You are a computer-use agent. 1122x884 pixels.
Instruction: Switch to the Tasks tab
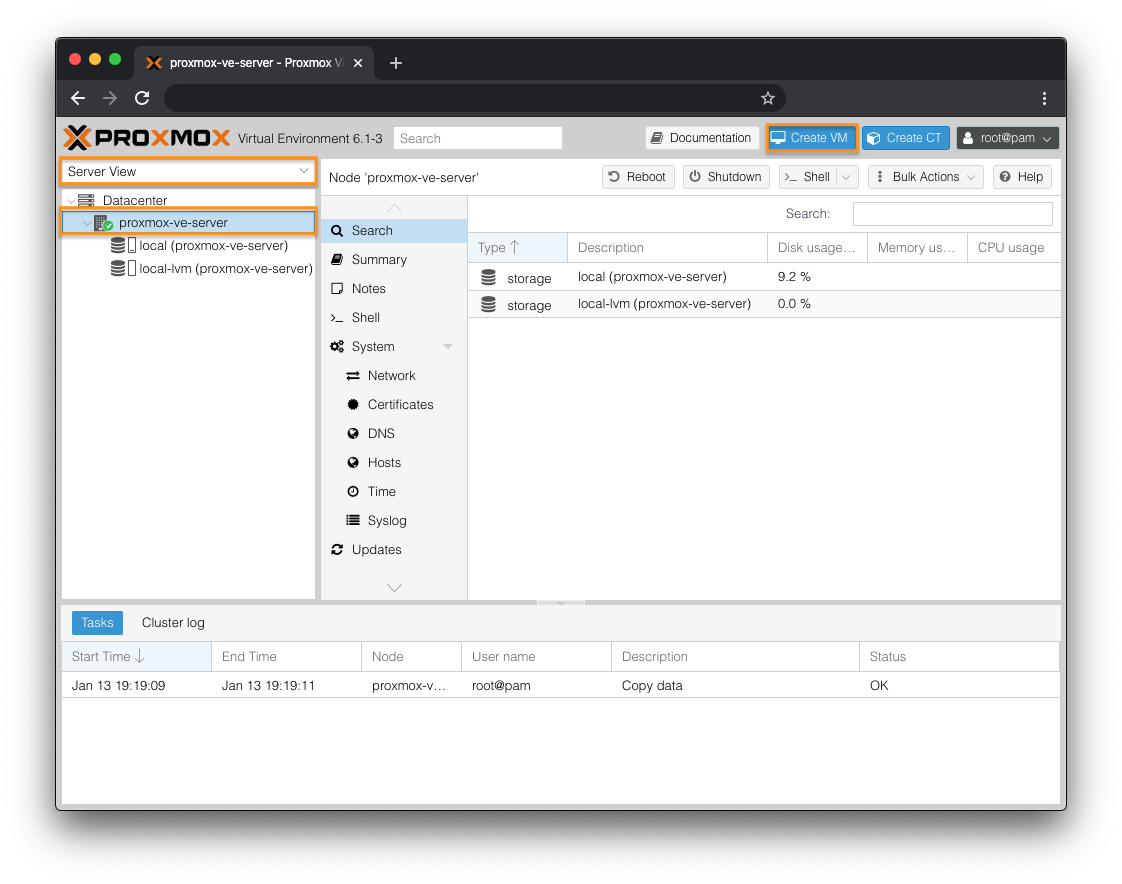97,623
